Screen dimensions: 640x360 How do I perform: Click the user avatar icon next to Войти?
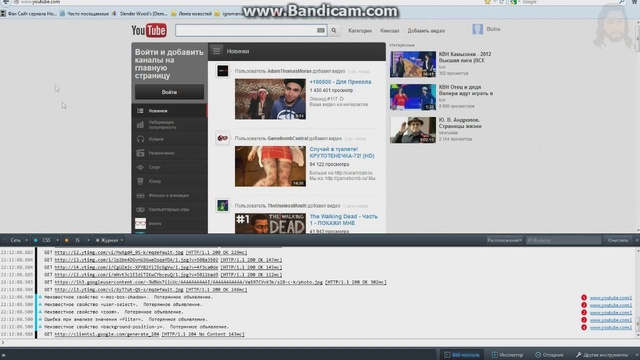[x=478, y=29]
